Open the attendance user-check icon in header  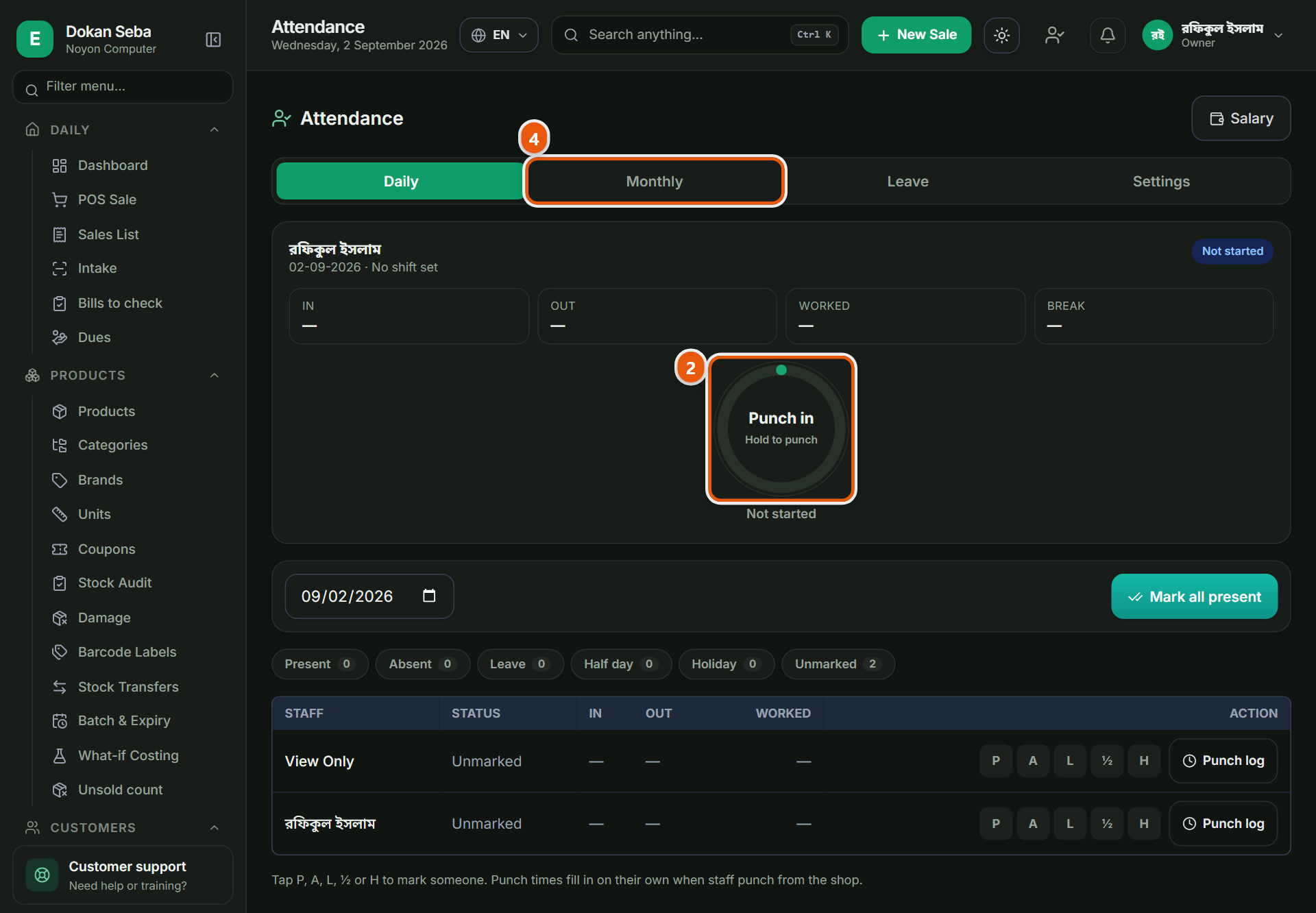click(x=1054, y=35)
